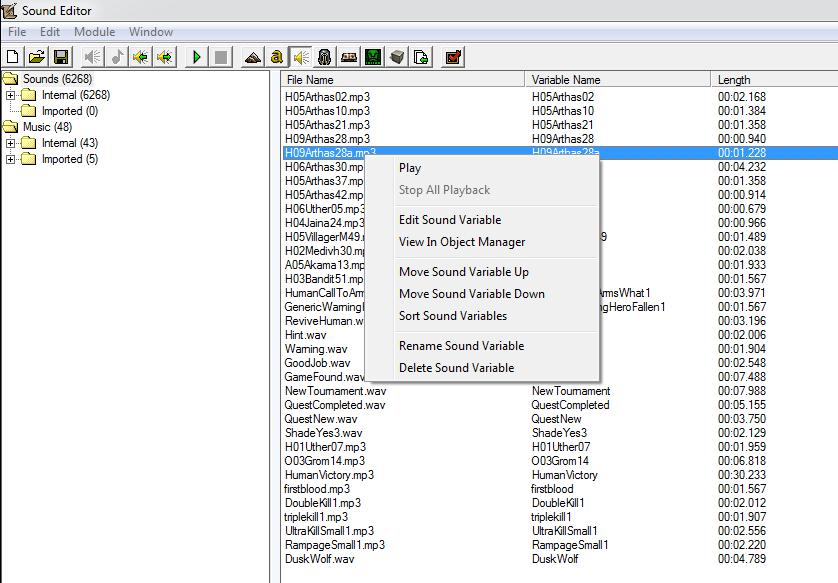Select the Imported (5) folder label
This screenshot has width=838, height=583.
pos(70,159)
